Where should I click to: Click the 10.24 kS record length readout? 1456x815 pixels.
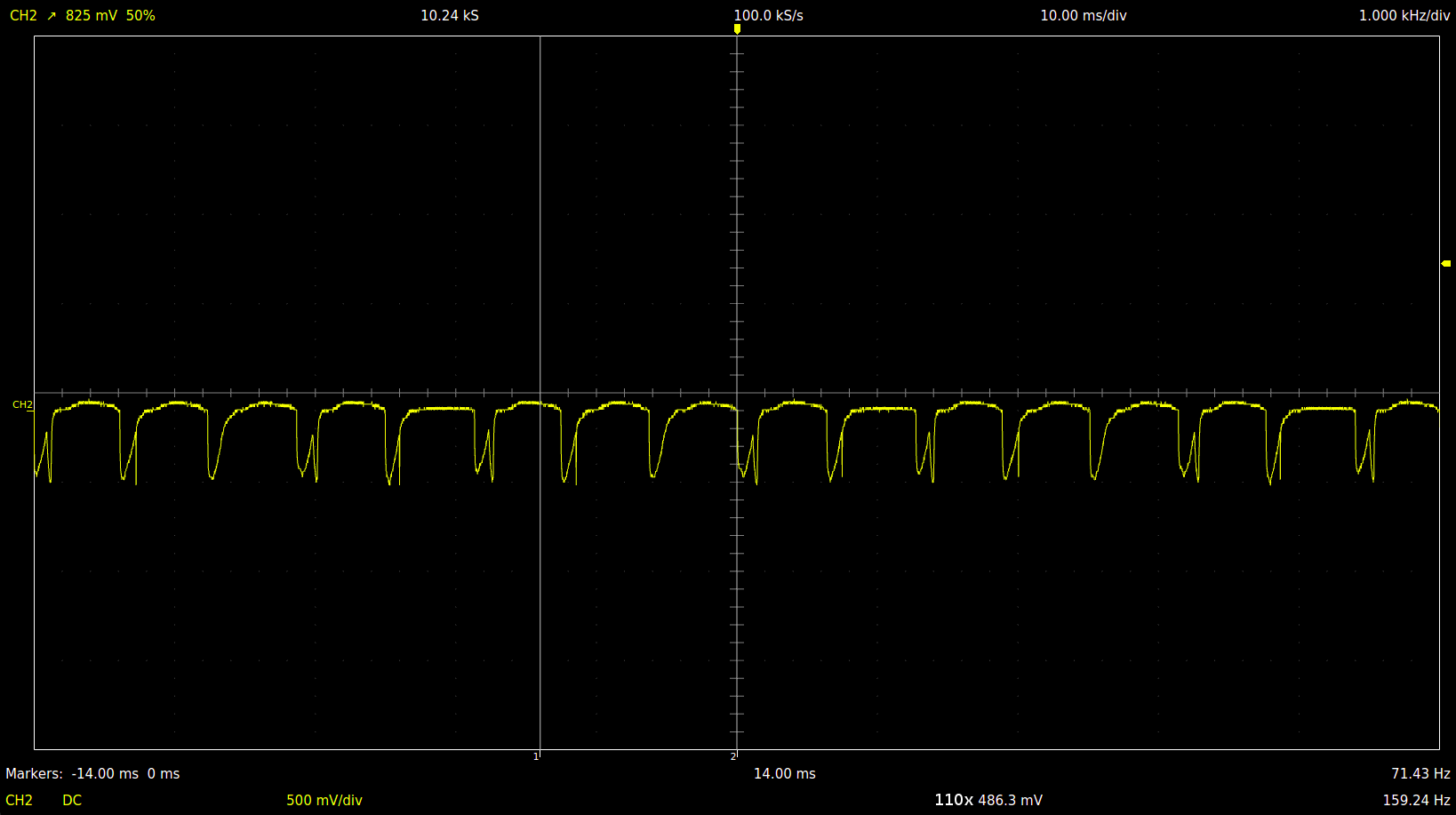[x=450, y=16]
